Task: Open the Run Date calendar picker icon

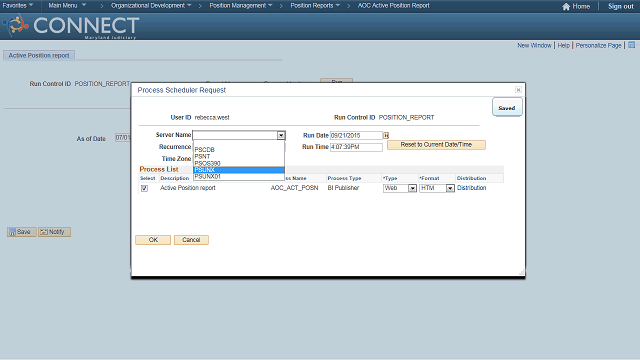Action: click(x=386, y=136)
